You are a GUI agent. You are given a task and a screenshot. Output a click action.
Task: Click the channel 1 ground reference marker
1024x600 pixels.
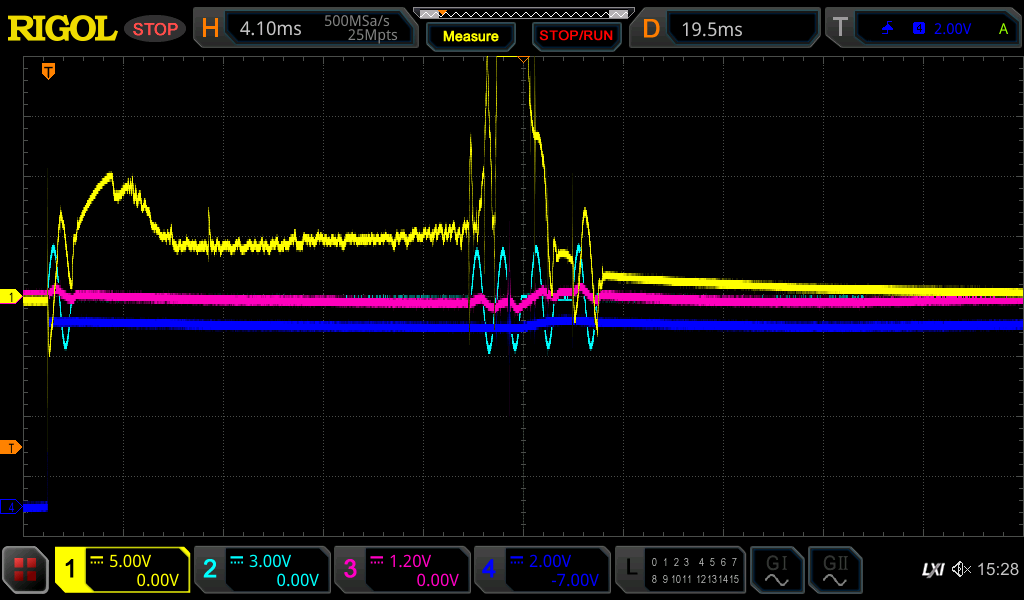click(11, 297)
